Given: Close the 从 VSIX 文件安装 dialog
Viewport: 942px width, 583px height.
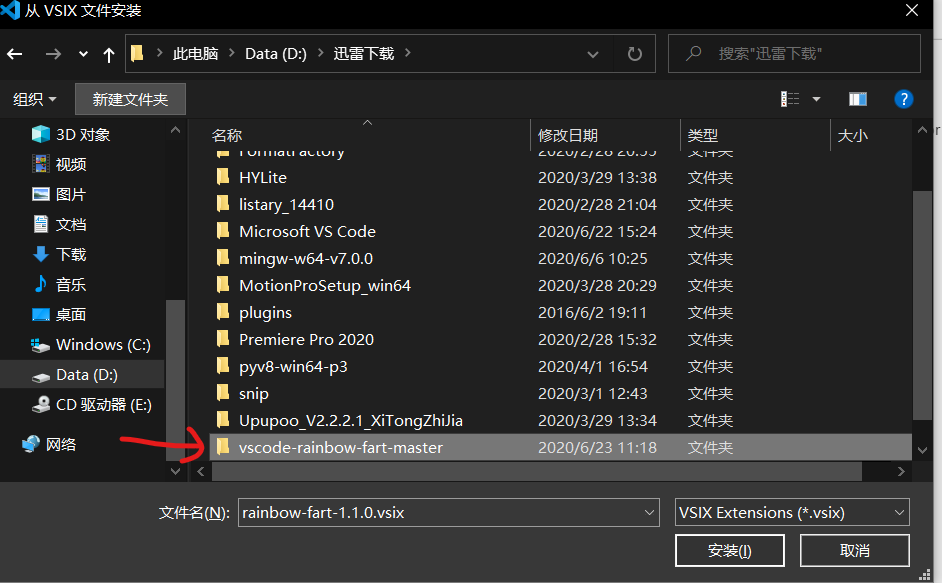Looking at the screenshot, I should point(912,11).
